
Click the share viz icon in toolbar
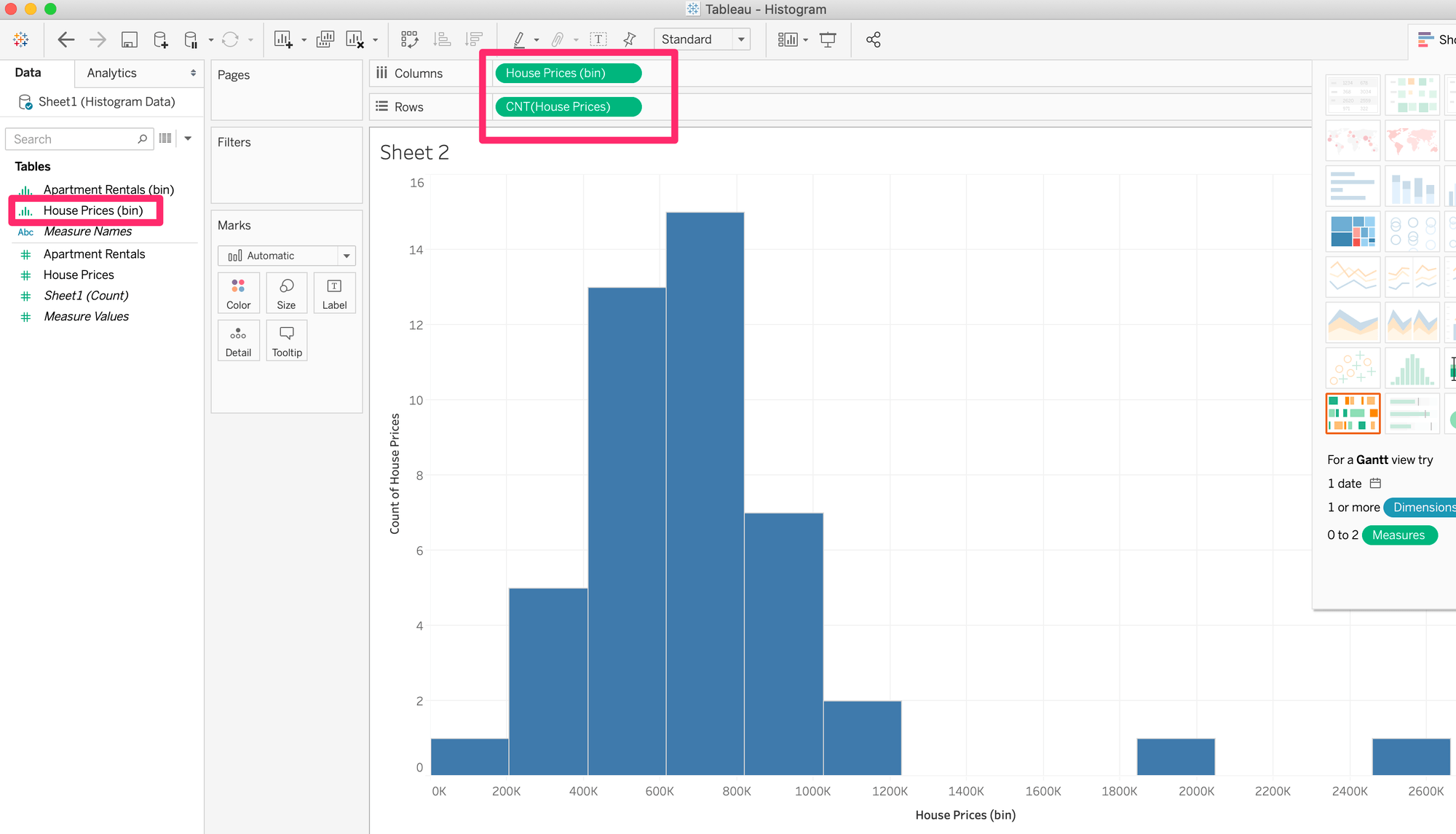click(x=873, y=39)
